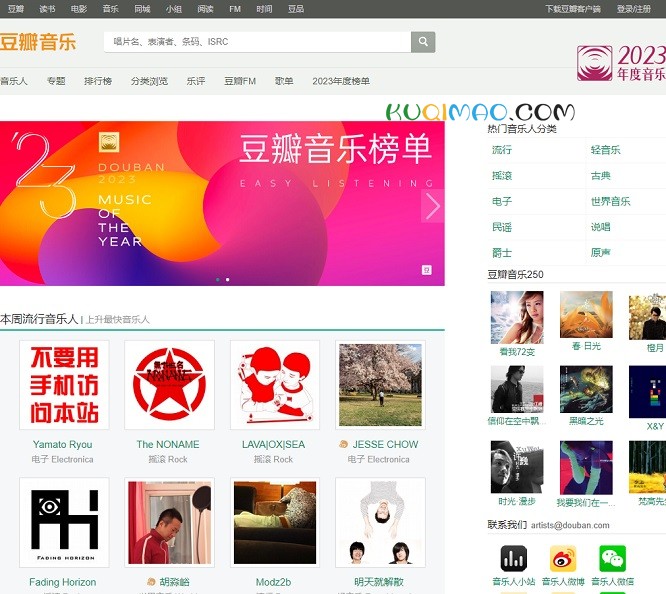Image resolution: width=666 pixels, height=594 pixels.
Task: Open the 音乐人小站 icon
Action: tap(514, 558)
